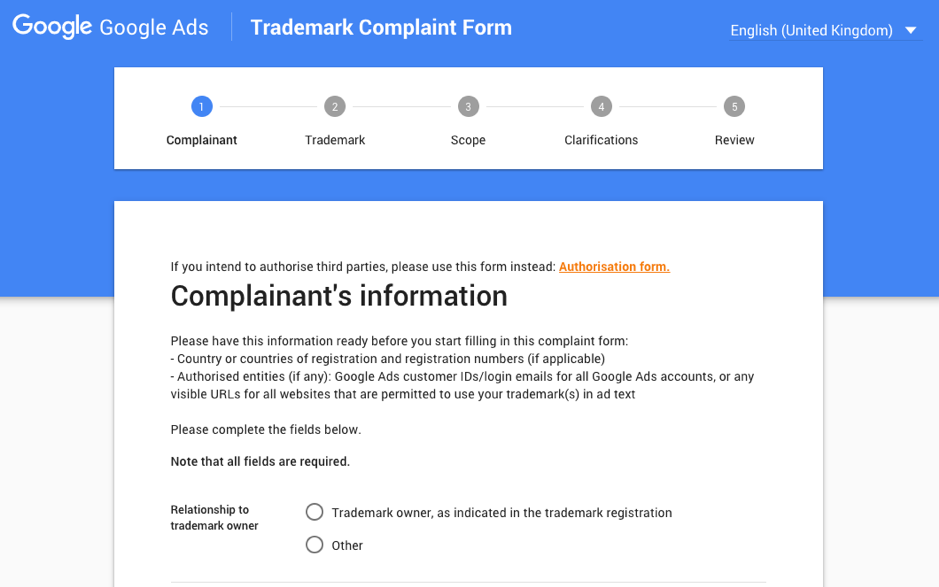Select the Trademark owner radio button

[315, 512]
